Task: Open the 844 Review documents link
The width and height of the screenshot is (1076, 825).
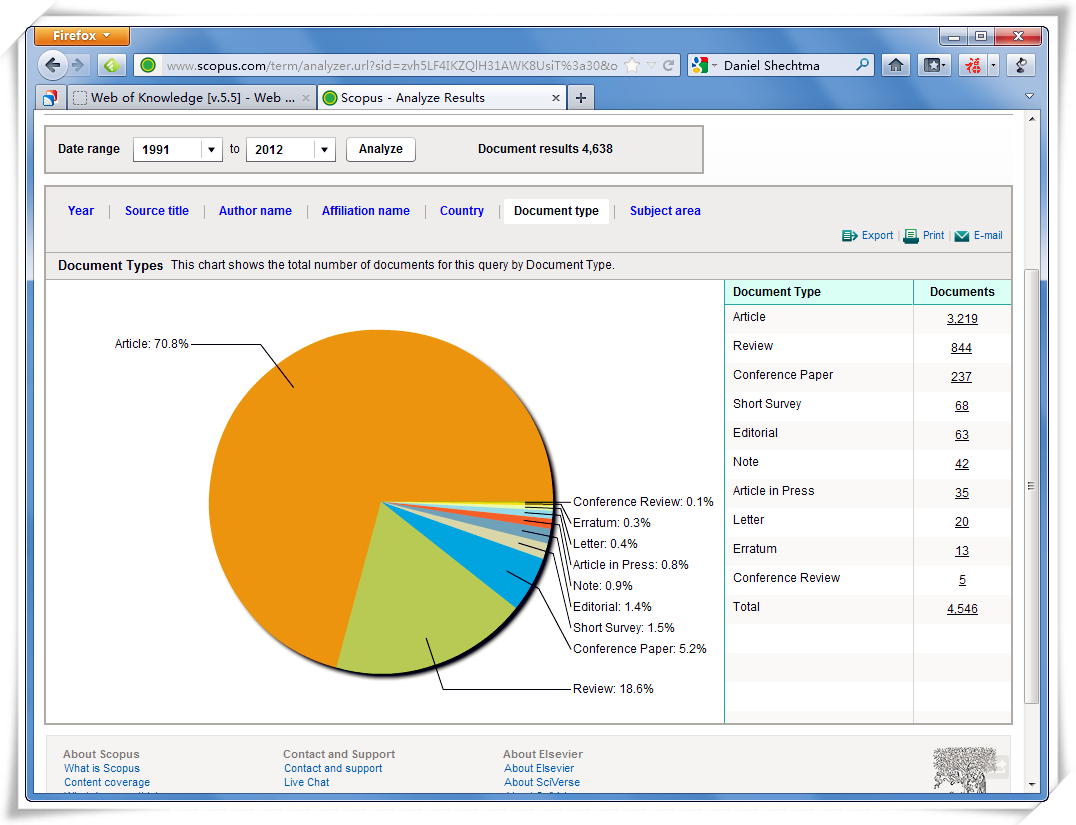Action: (x=961, y=348)
